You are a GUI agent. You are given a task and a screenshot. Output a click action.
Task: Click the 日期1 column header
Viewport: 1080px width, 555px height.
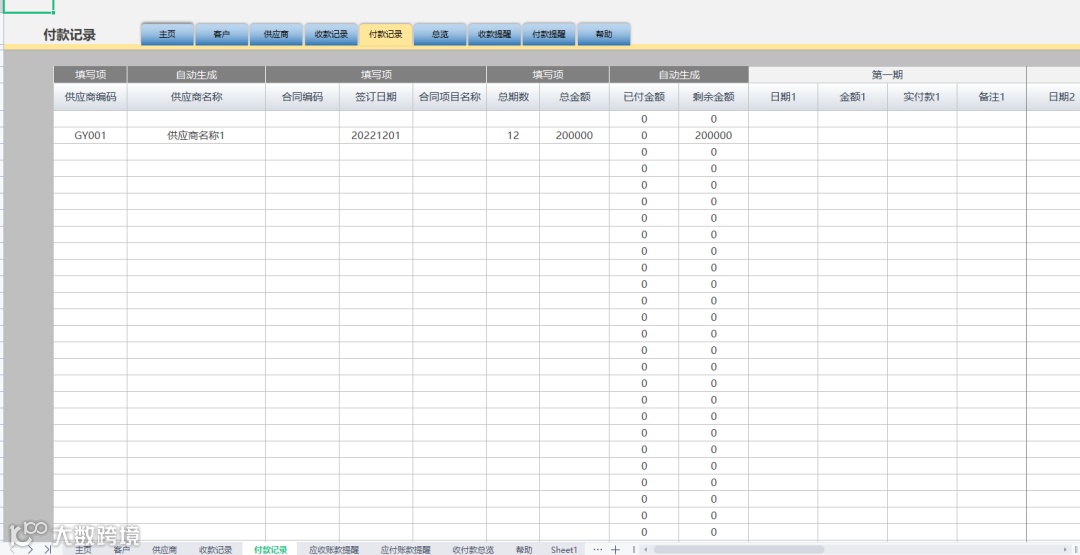pyautogui.click(x=783, y=97)
